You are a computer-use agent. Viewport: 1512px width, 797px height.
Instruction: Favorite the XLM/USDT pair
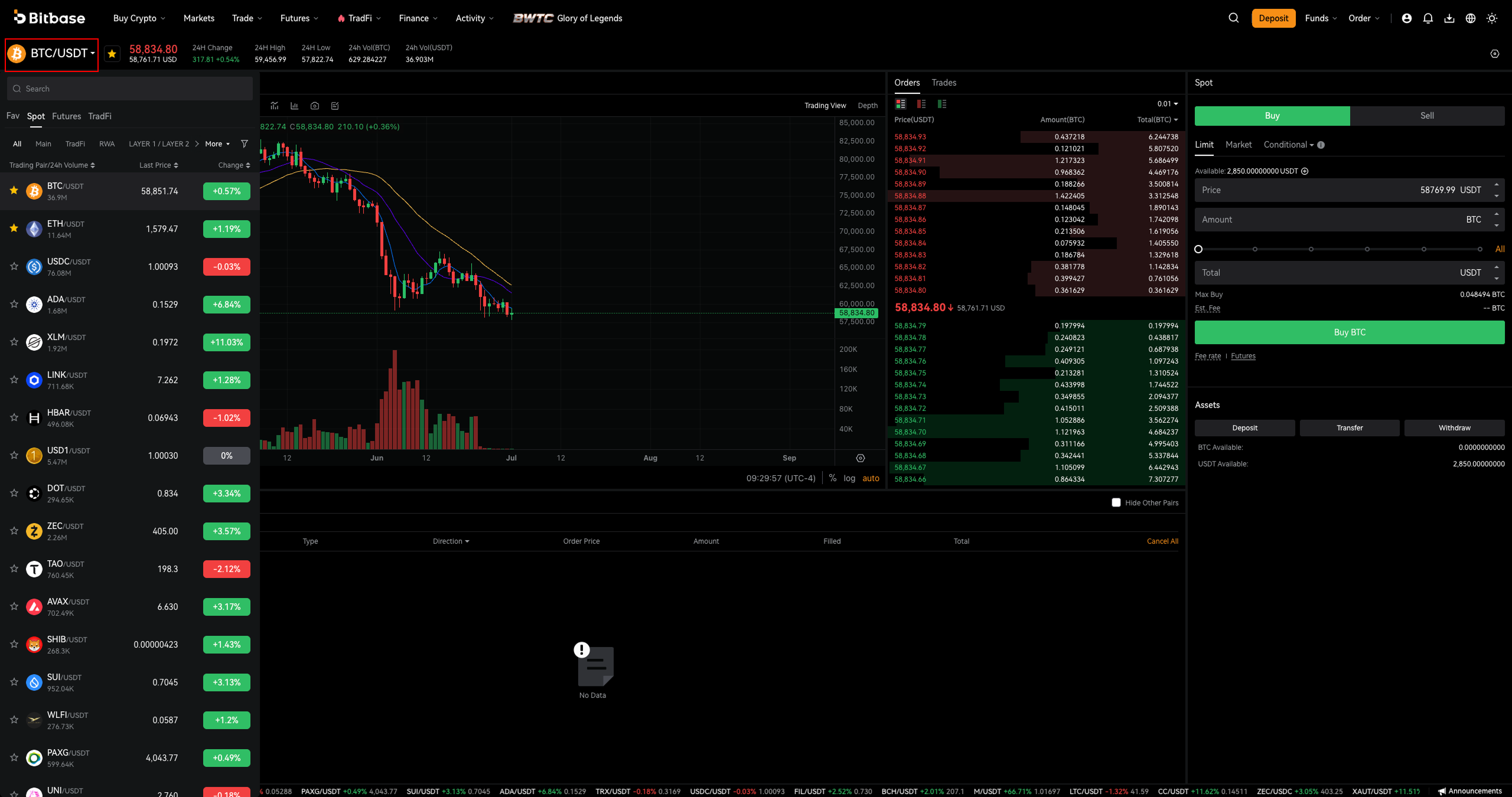14,342
